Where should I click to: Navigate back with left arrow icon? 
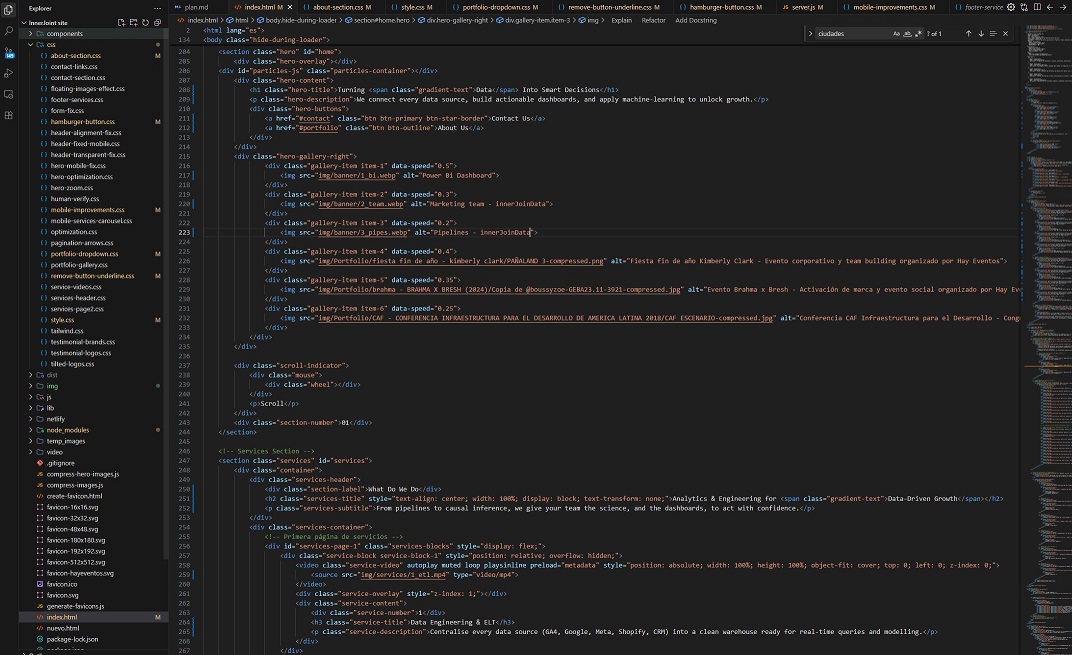click(x=1050, y=7)
